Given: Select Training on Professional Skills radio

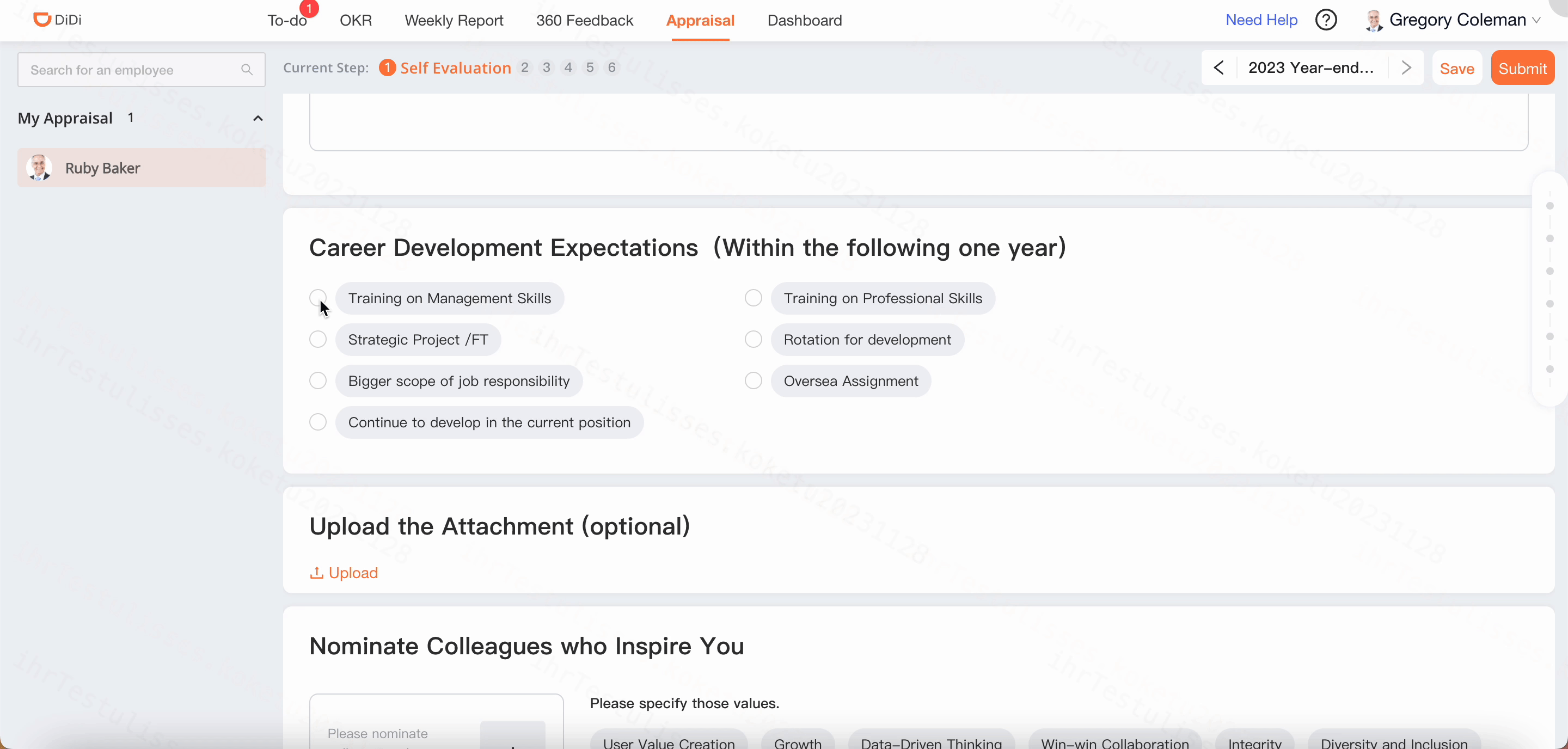Looking at the screenshot, I should [754, 298].
